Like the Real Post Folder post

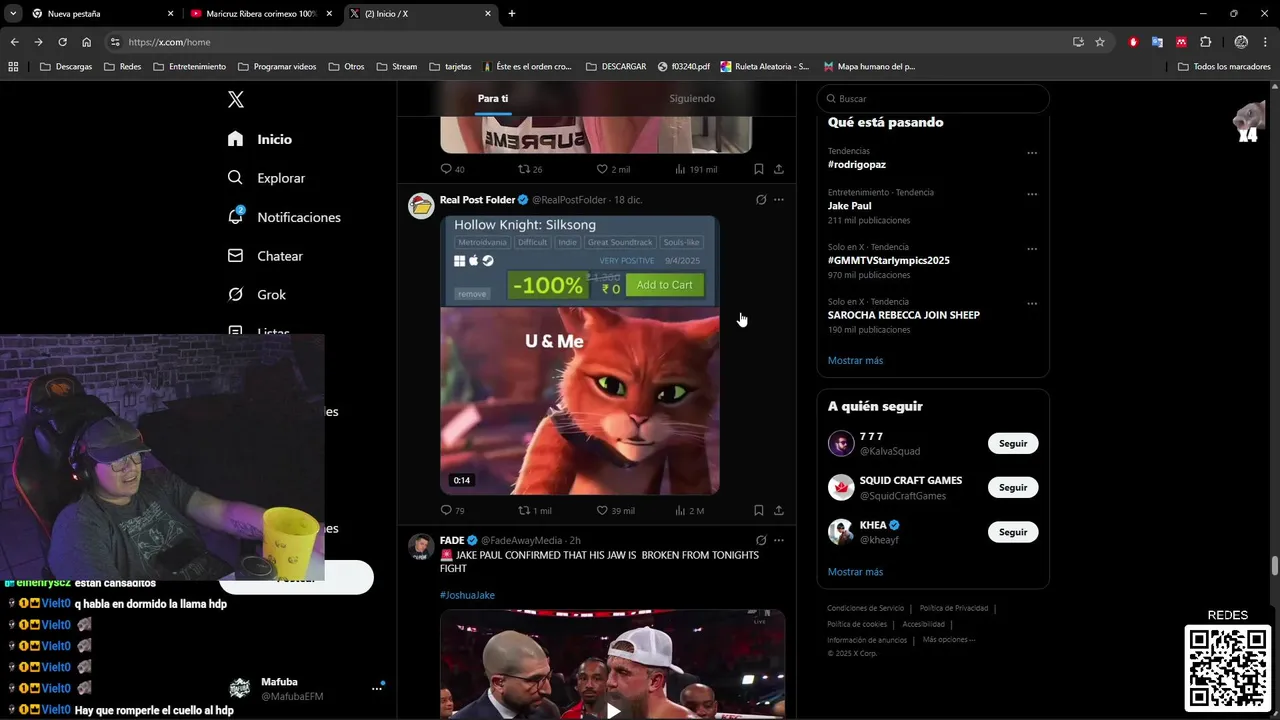click(616, 510)
